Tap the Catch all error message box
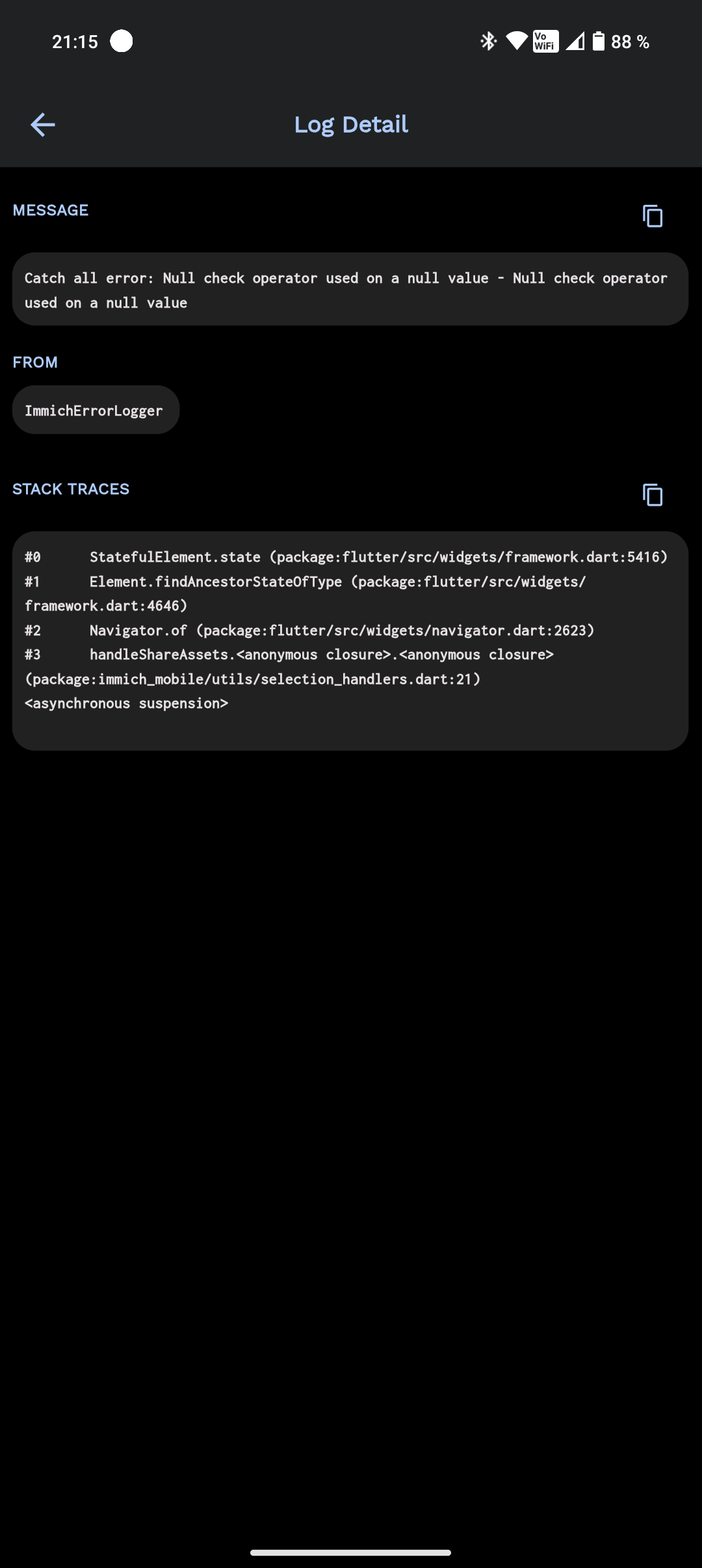The image size is (702, 1568). 350,289
